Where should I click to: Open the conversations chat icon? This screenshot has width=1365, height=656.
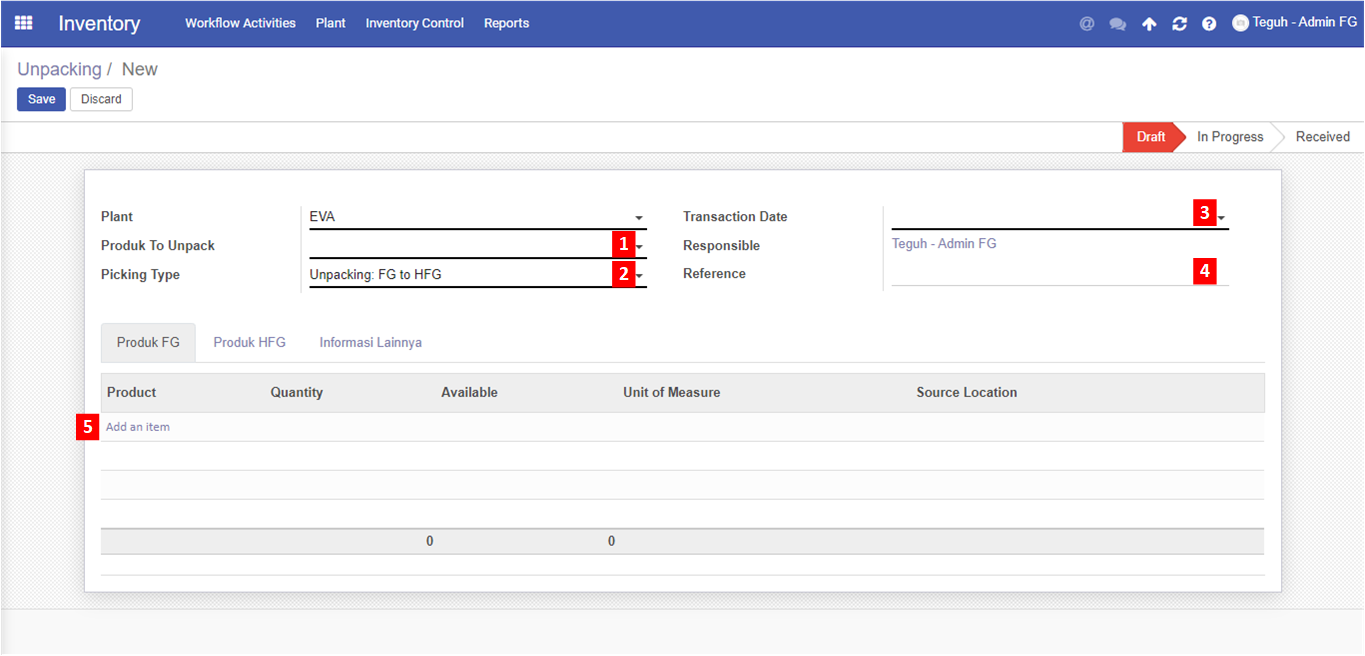[1118, 24]
